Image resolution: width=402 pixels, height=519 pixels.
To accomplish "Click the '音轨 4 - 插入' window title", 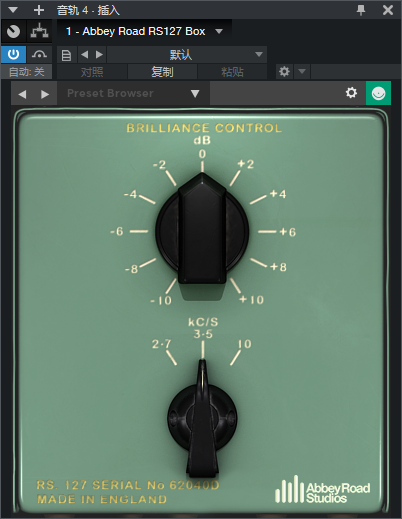I will coord(88,10).
